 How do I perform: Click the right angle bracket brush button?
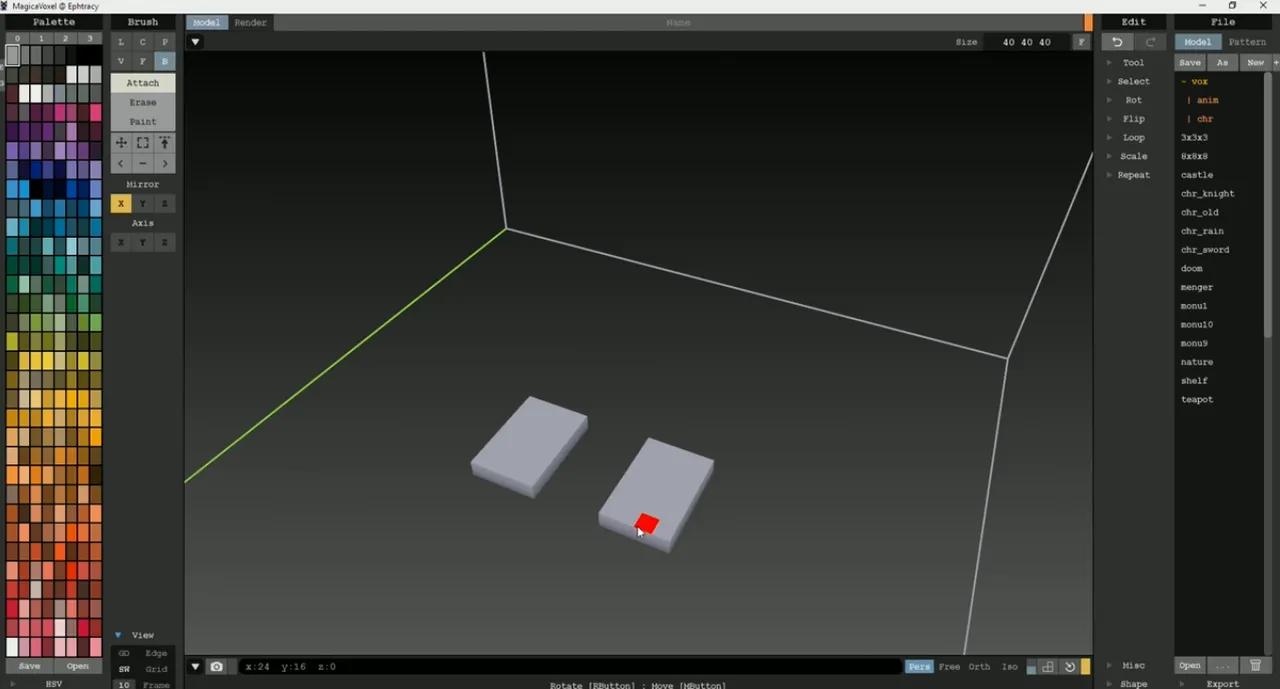(x=165, y=163)
